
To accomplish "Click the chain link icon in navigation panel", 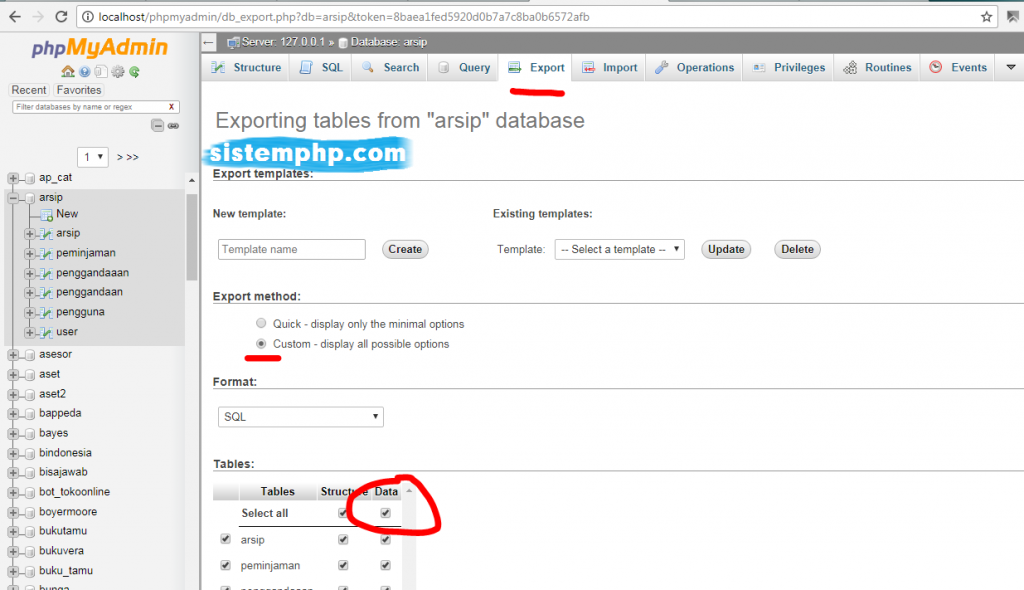I will (x=173, y=125).
